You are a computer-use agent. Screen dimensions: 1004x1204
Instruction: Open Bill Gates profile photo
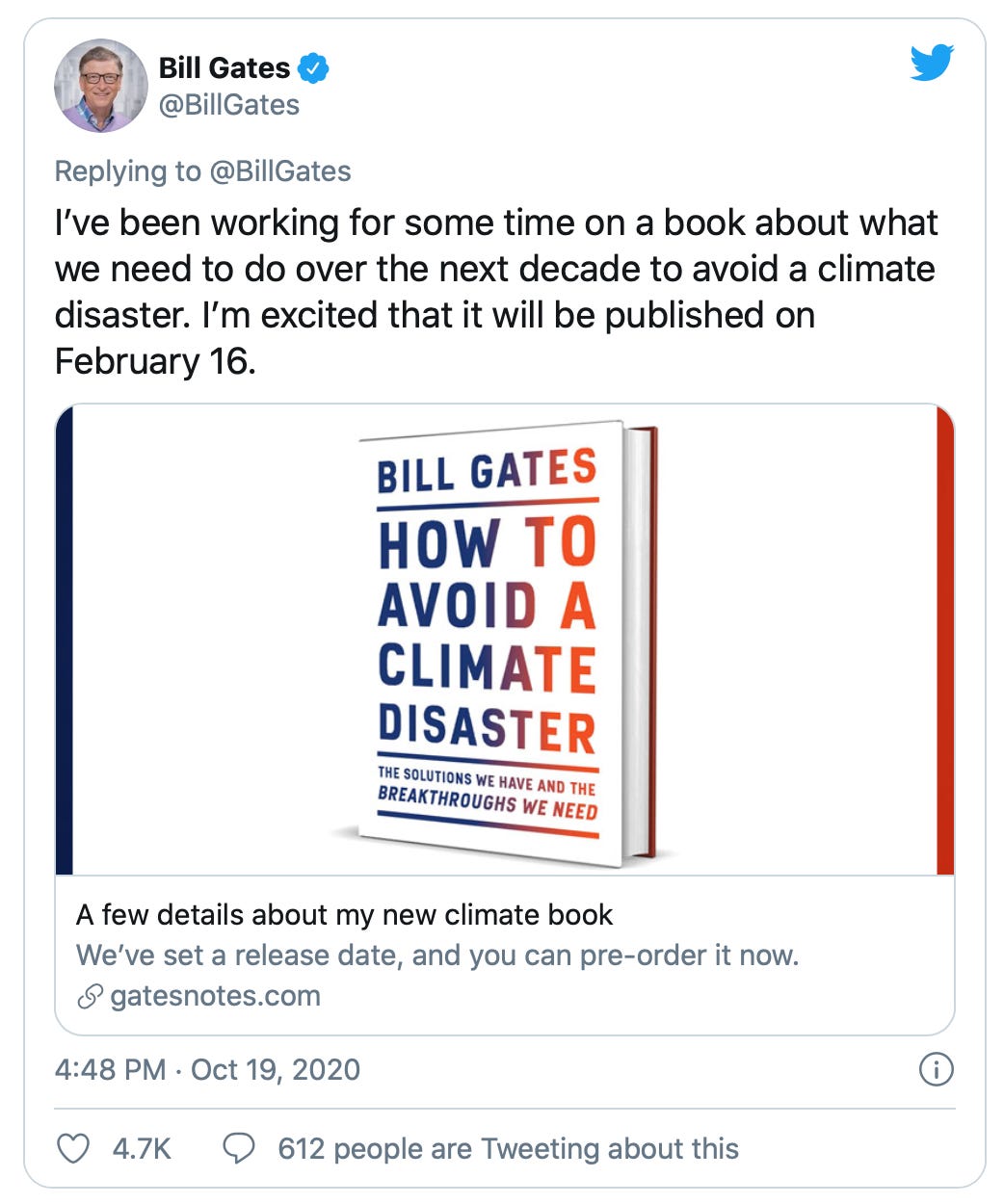(x=101, y=86)
